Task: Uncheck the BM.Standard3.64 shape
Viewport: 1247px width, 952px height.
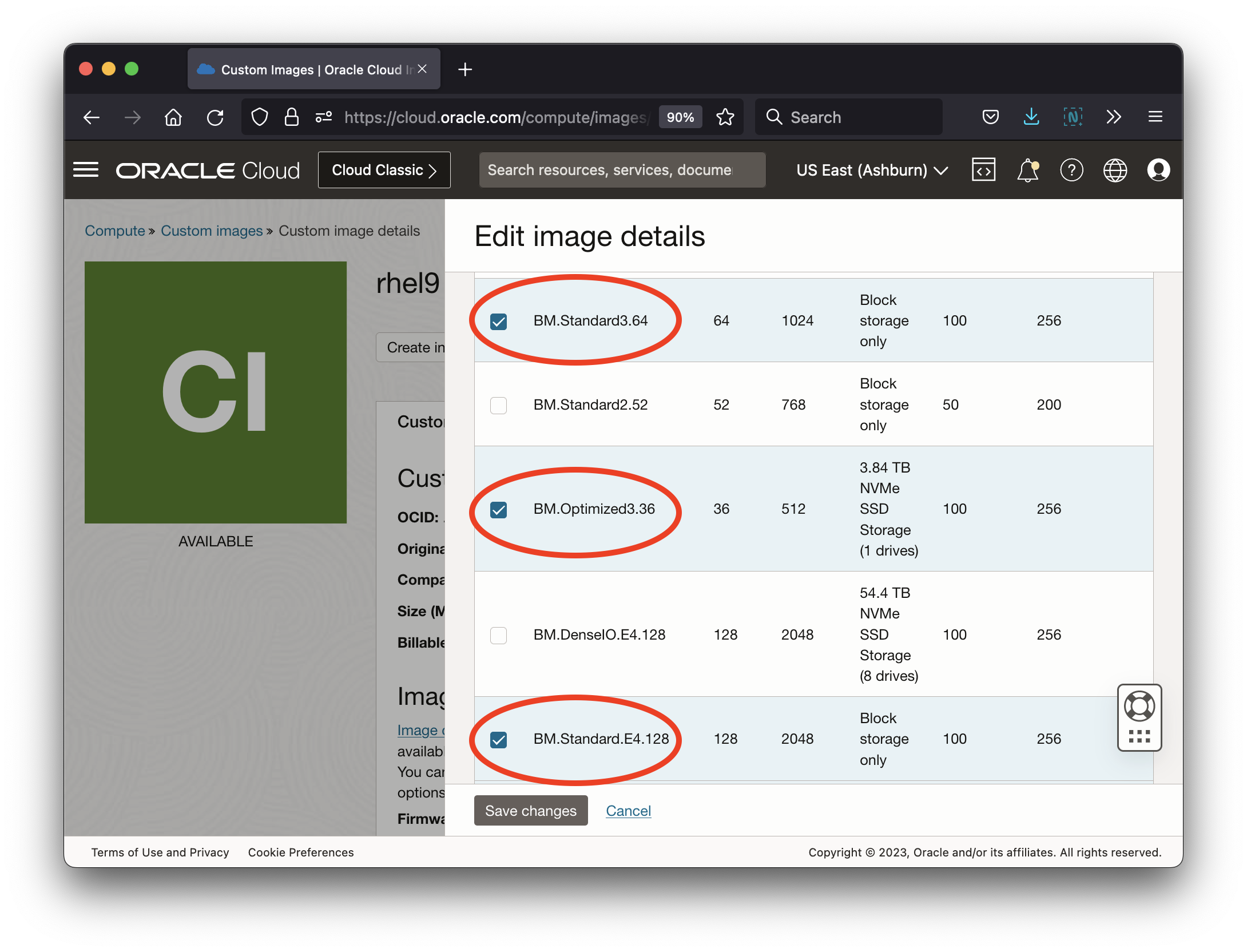Action: click(x=498, y=322)
